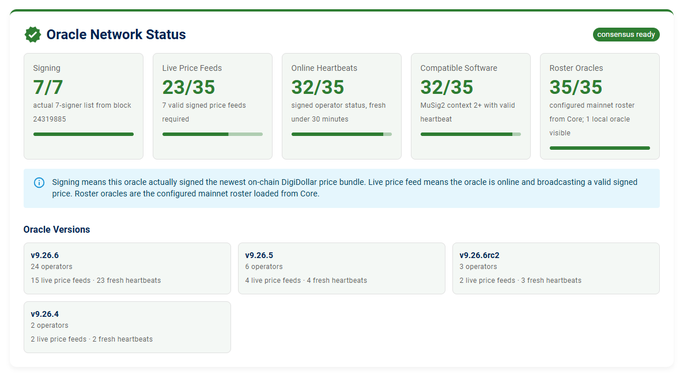Select the Oracle Network Status heading
This screenshot has width=680, height=375.
[x=116, y=35]
